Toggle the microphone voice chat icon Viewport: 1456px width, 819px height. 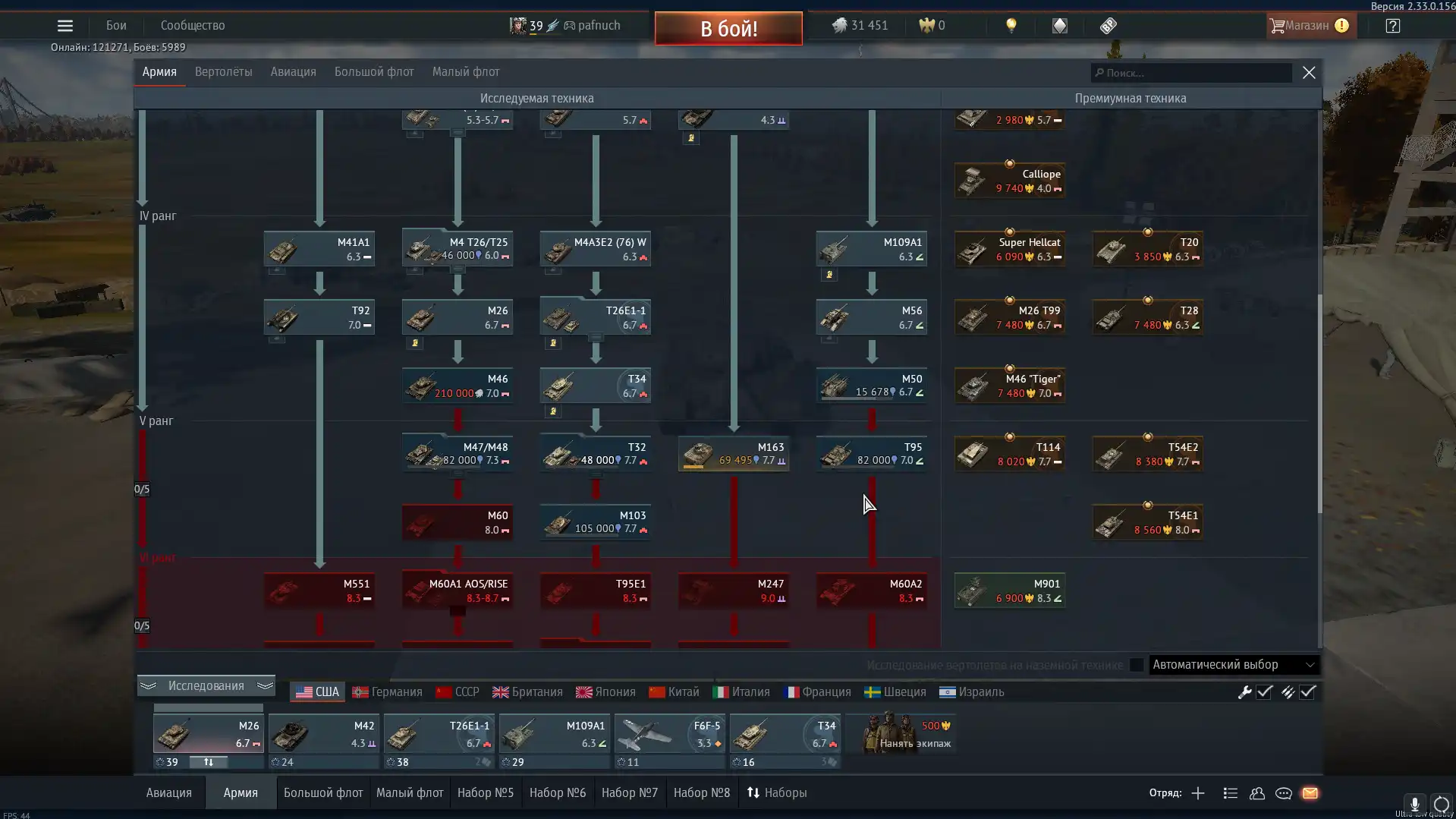tap(1414, 805)
